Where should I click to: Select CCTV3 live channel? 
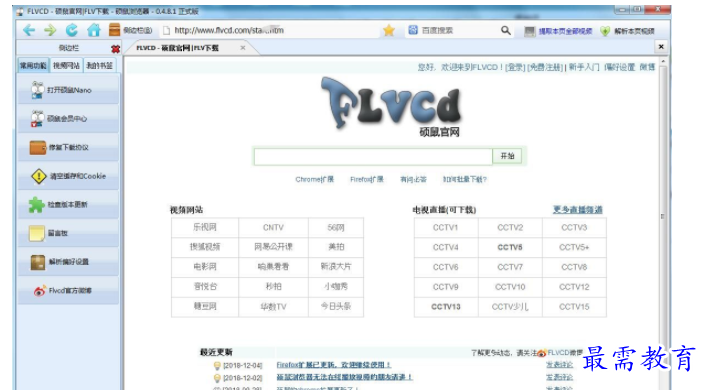pos(574,228)
